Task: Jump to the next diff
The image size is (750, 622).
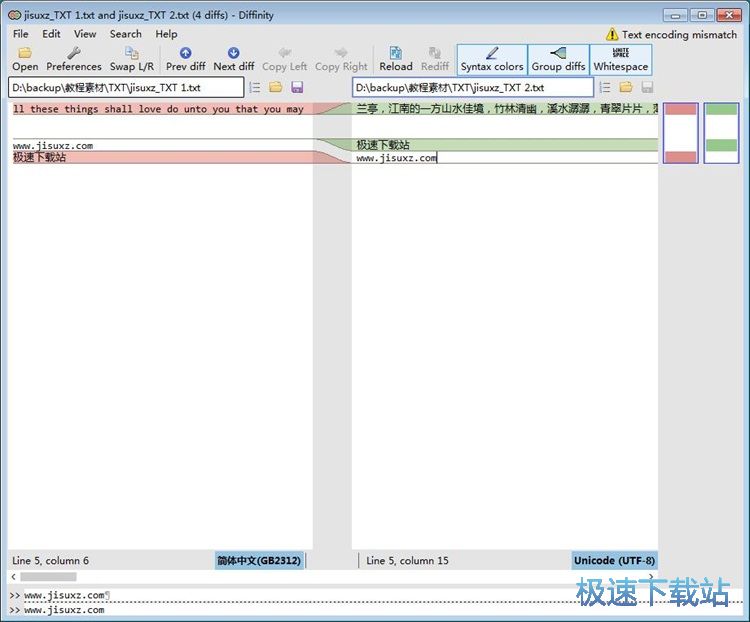Action: [x=233, y=59]
